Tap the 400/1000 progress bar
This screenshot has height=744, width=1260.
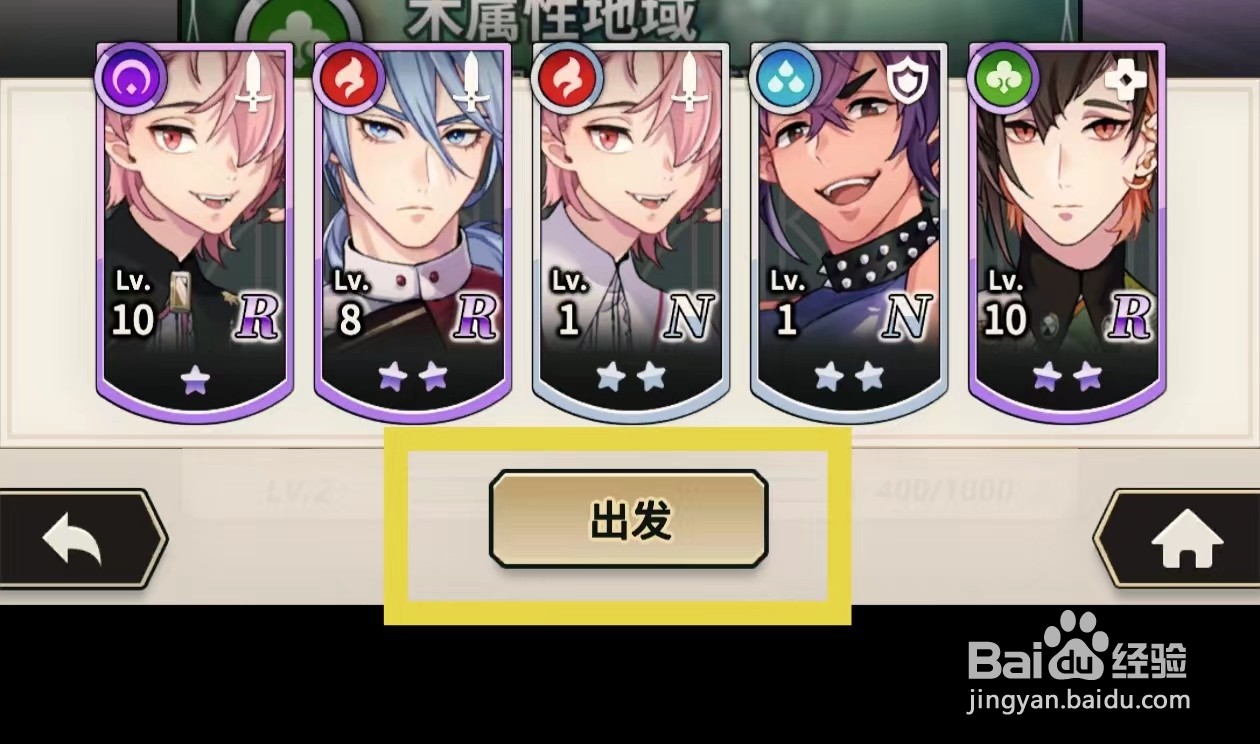pos(944,491)
